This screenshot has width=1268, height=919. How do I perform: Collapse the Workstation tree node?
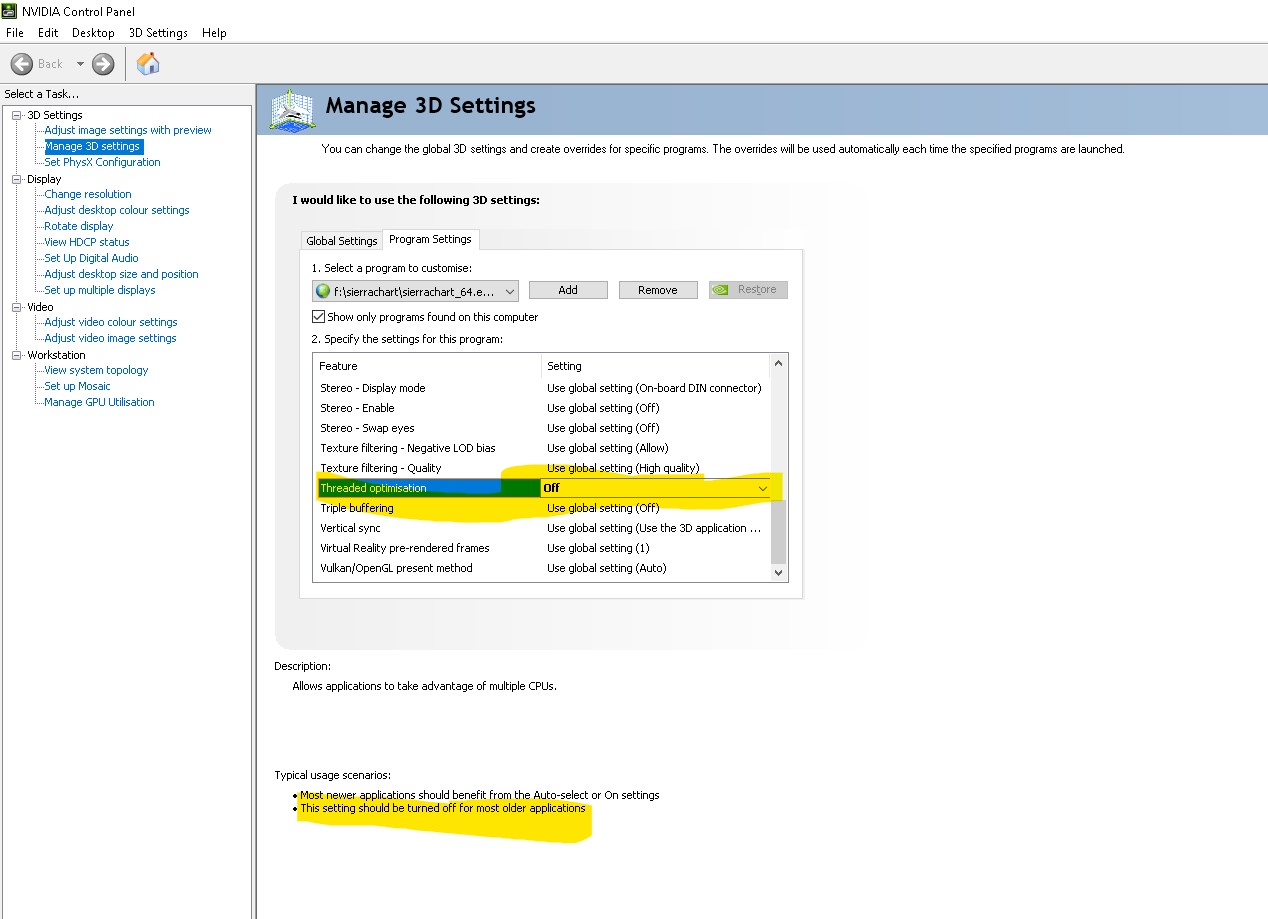[x=17, y=355]
